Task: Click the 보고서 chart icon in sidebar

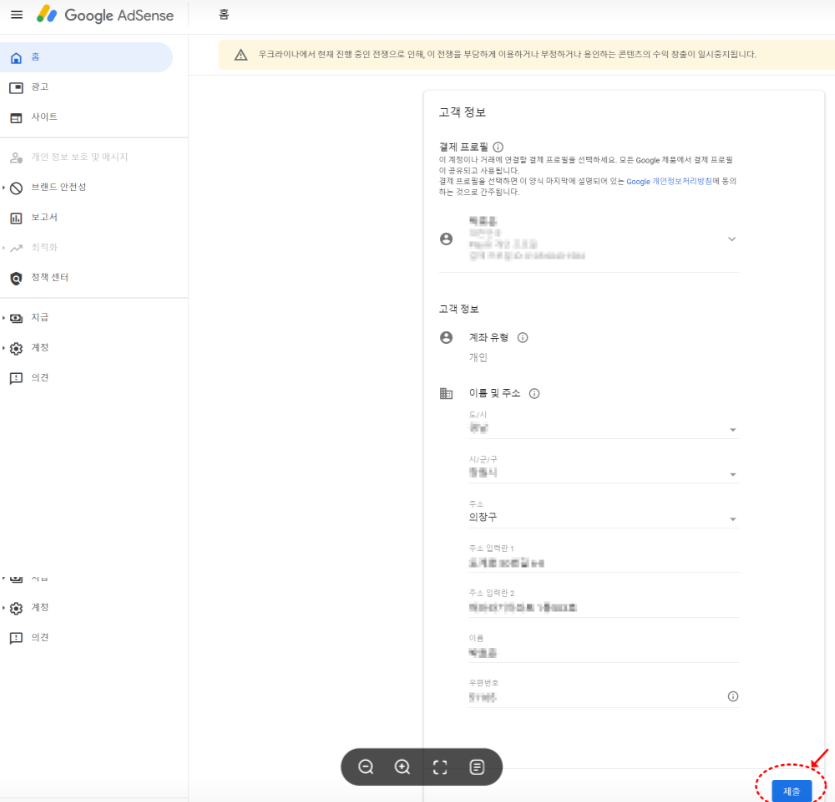Action: point(17,218)
